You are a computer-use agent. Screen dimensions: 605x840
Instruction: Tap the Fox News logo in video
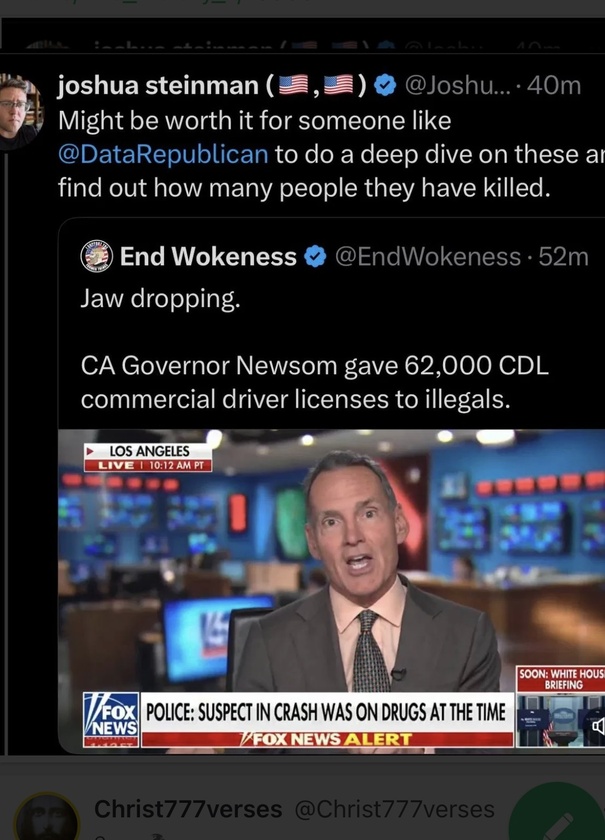pos(111,719)
